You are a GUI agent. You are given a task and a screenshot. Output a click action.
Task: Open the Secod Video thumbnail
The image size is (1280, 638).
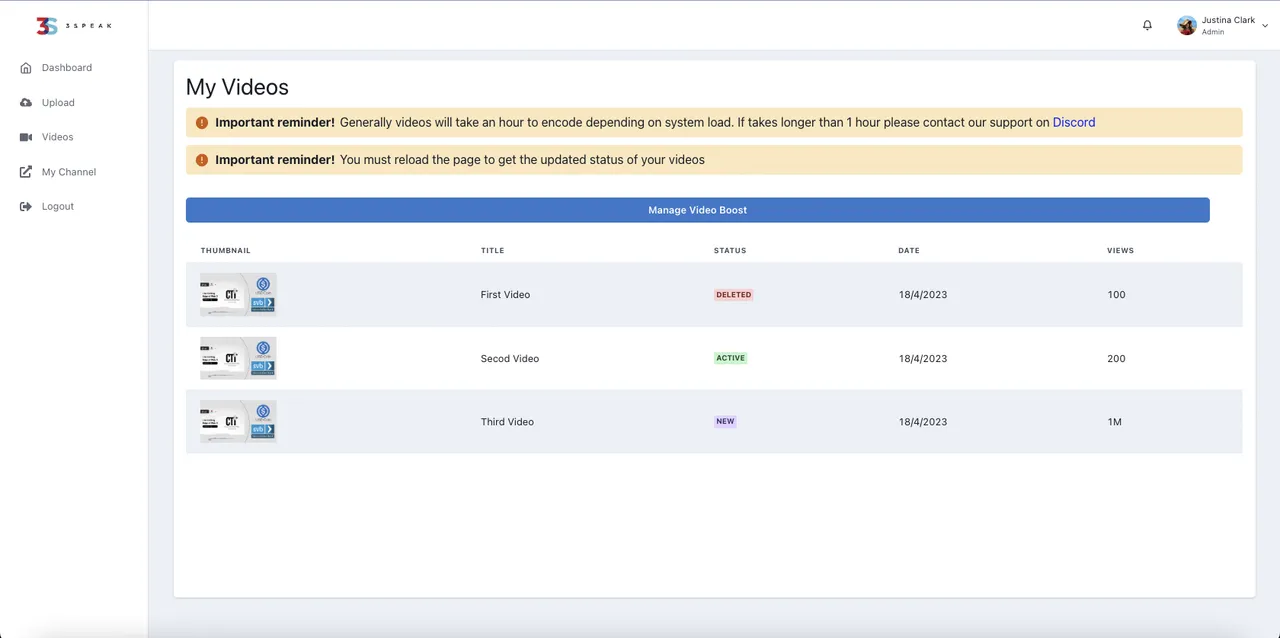point(238,358)
